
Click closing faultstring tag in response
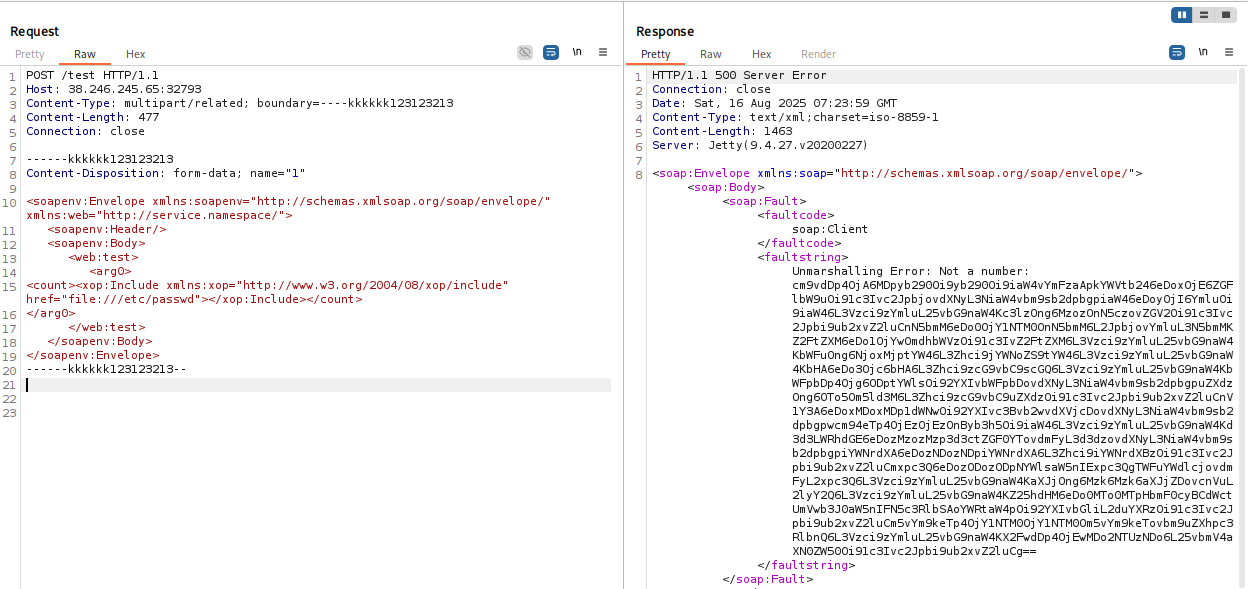tap(806, 565)
